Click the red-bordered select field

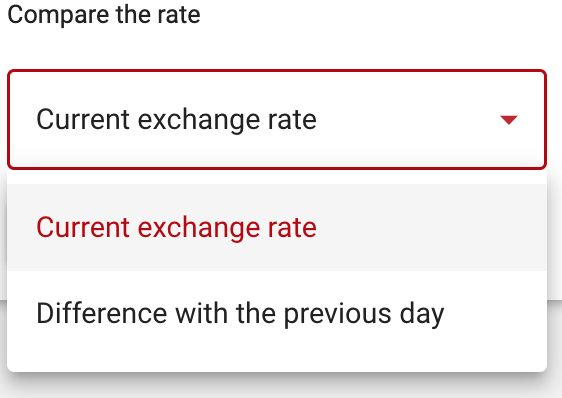pos(277,119)
